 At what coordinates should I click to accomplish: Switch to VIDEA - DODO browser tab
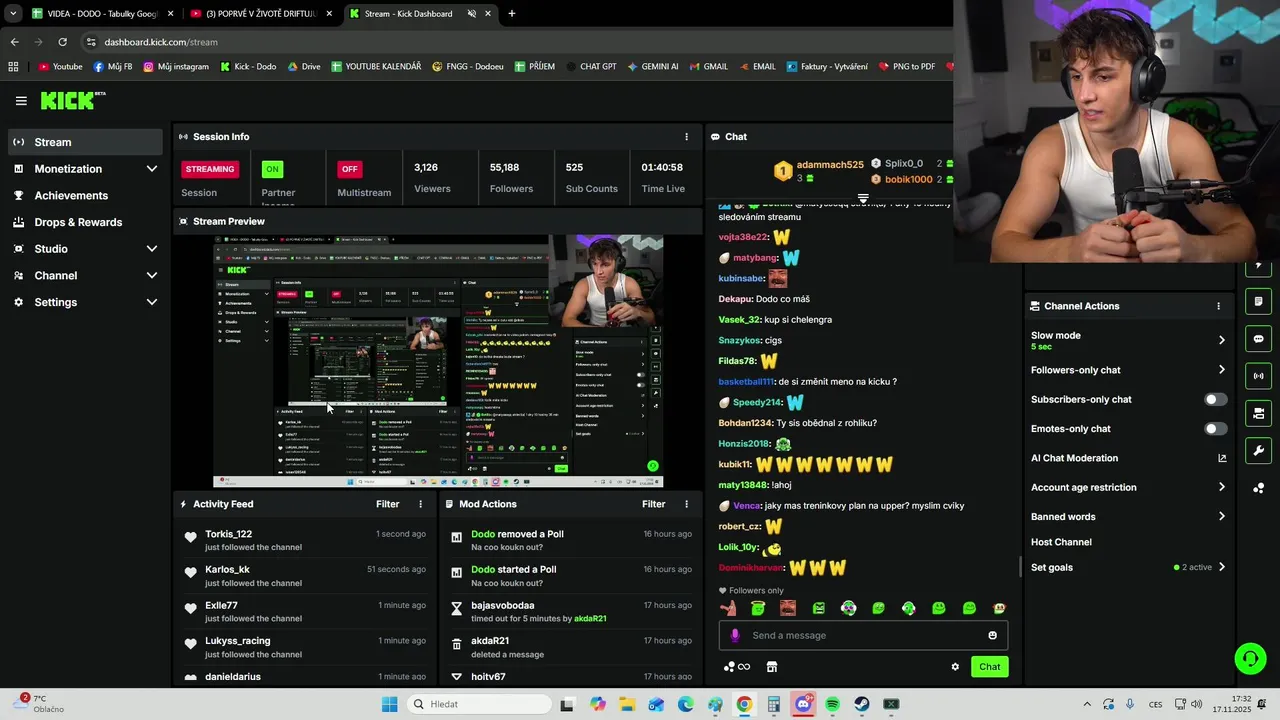tap(102, 14)
